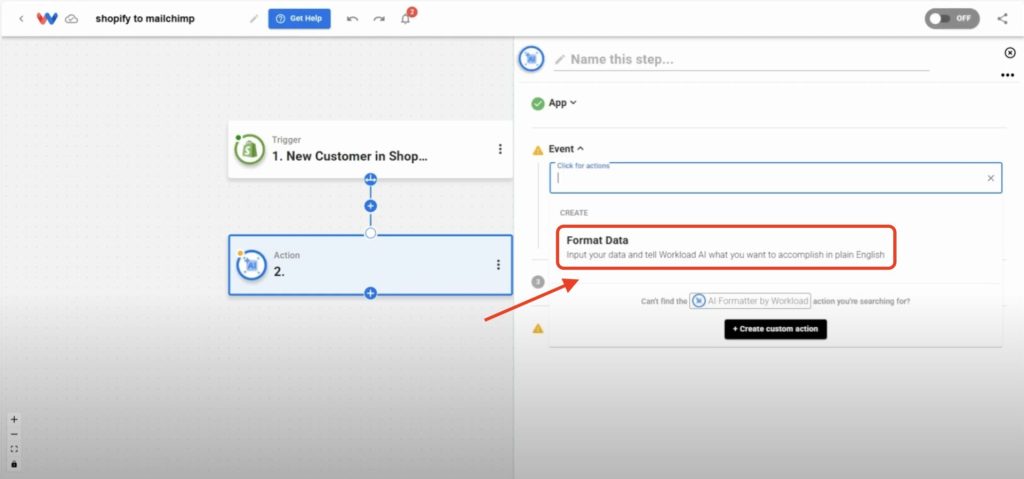Click the Shopify trigger icon
This screenshot has width=1024, height=479.
point(249,150)
